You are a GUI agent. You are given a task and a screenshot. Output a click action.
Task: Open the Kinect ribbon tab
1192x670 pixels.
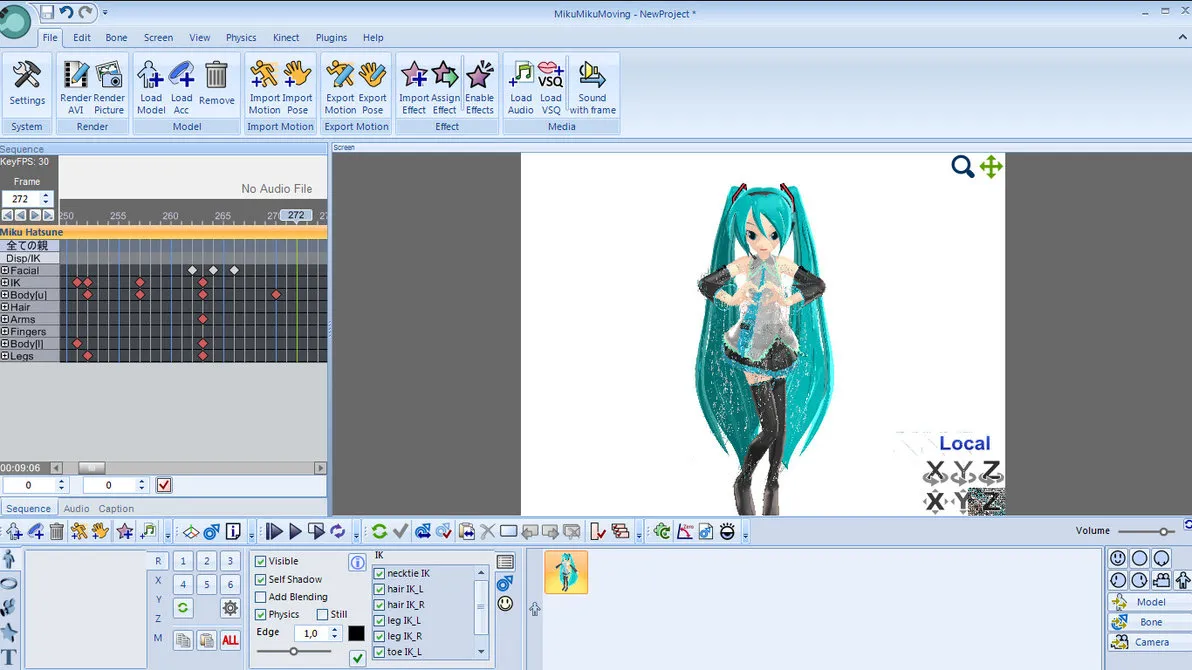[286, 38]
